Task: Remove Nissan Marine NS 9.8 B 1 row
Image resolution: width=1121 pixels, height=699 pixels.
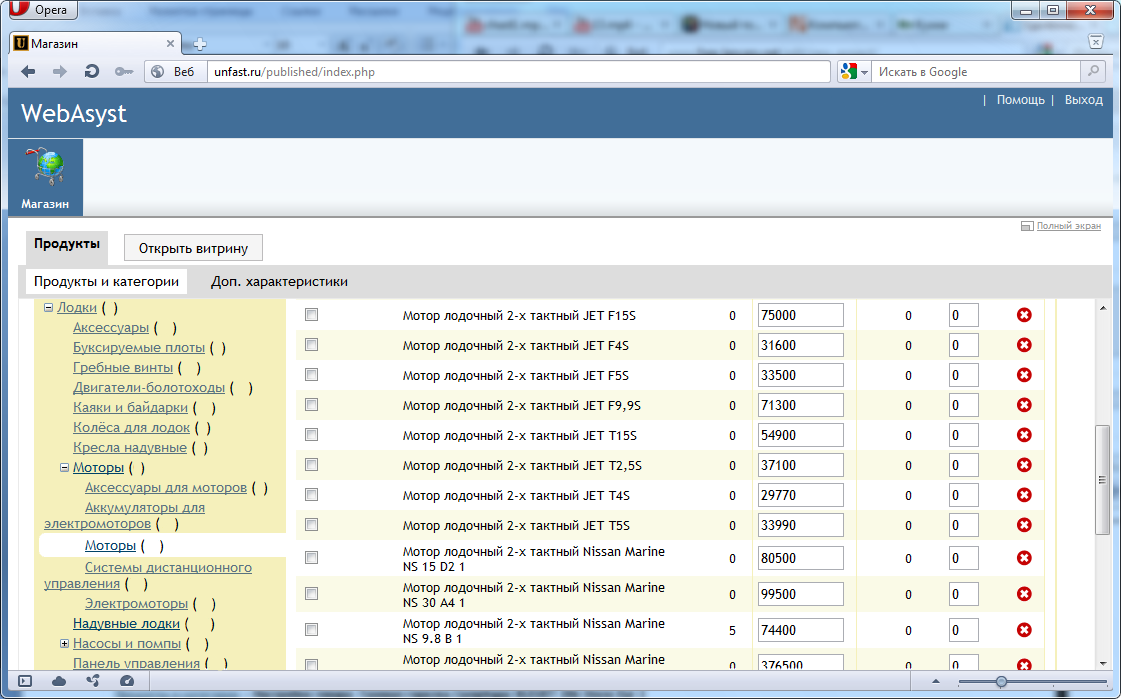Action: 1024,630
